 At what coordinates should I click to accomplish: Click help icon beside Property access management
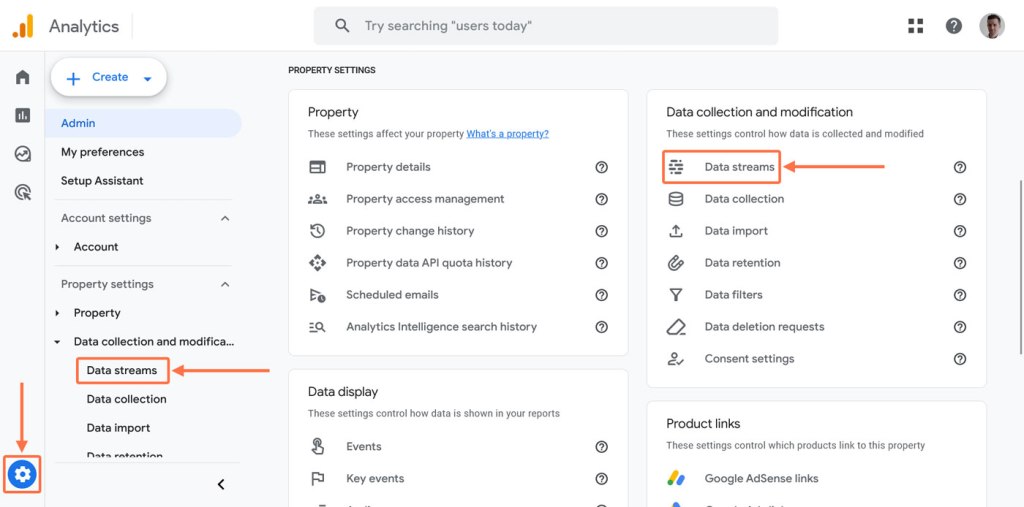(x=601, y=199)
